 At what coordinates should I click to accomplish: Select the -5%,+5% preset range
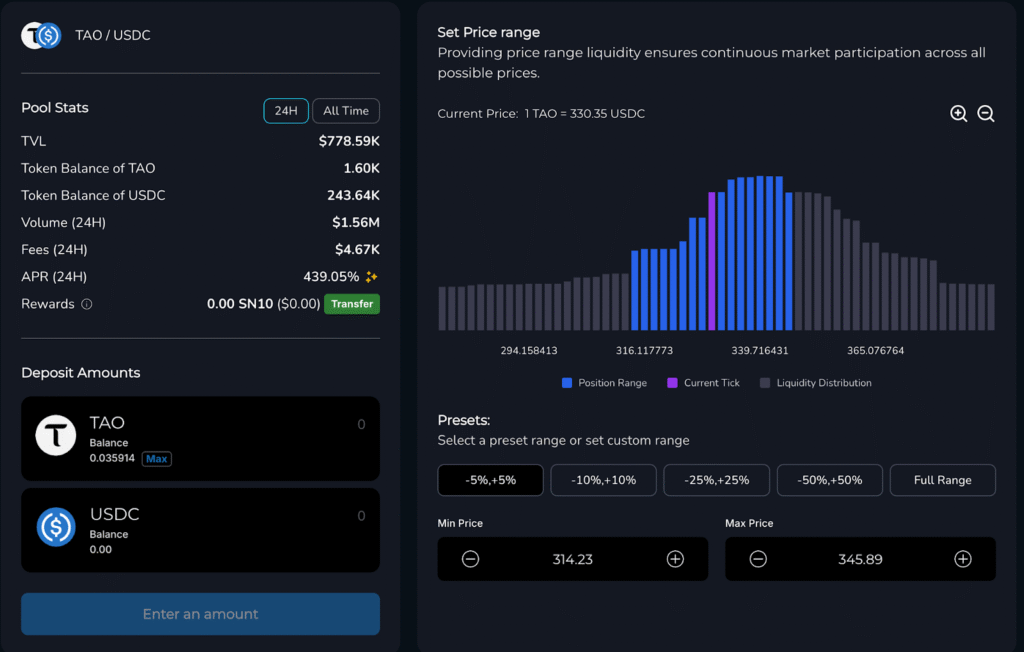(x=490, y=480)
